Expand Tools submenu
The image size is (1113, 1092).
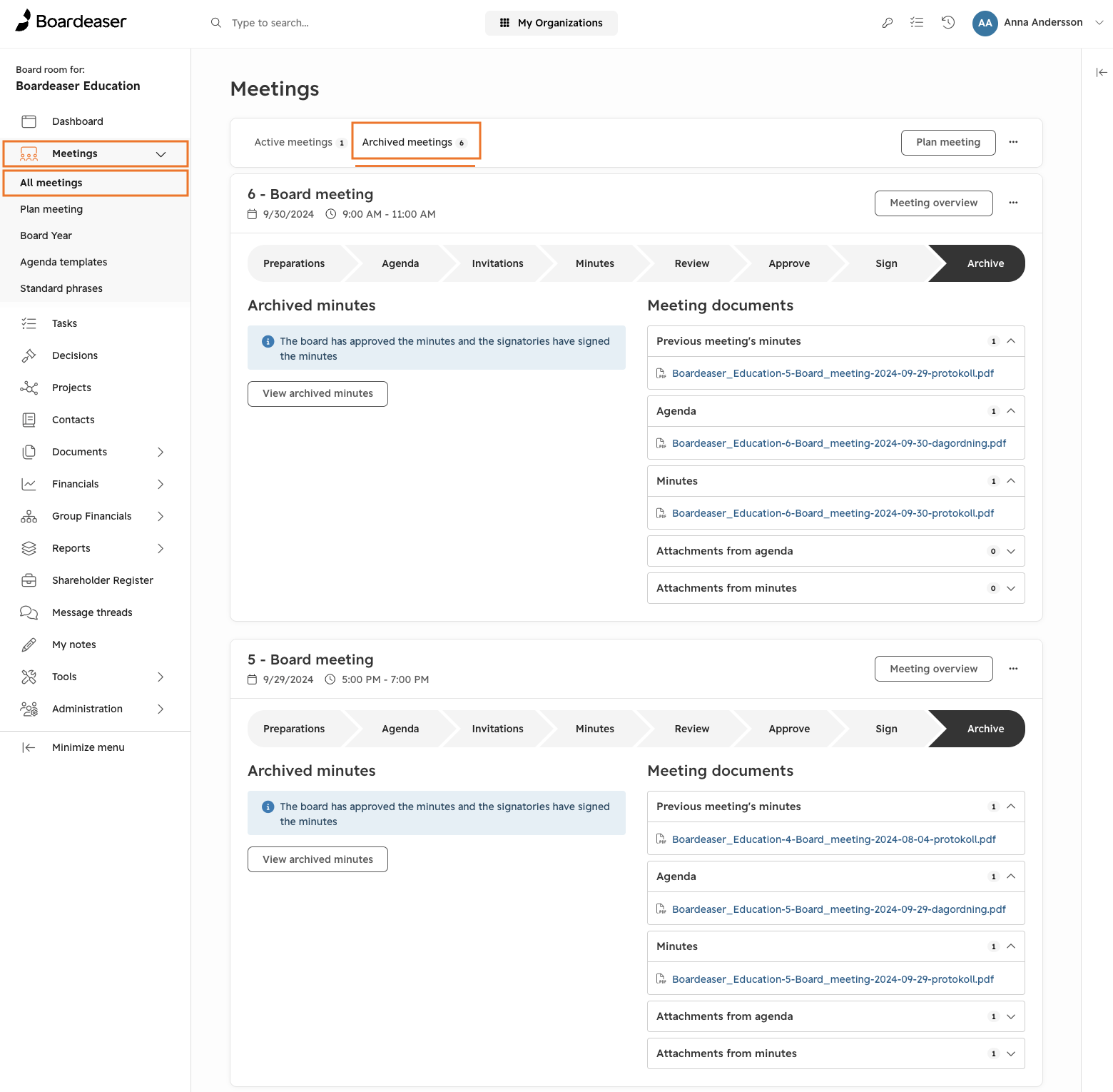(x=161, y=677)
